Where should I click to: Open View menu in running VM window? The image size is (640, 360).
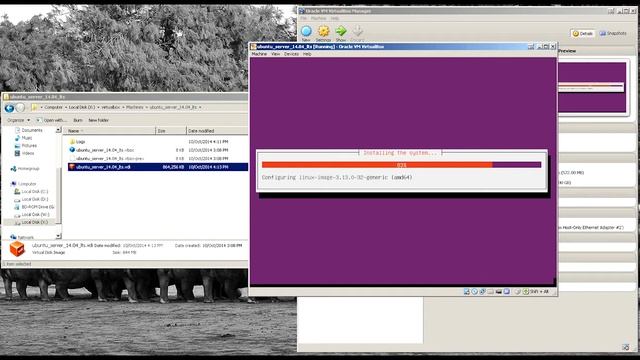tap(276, 54)
